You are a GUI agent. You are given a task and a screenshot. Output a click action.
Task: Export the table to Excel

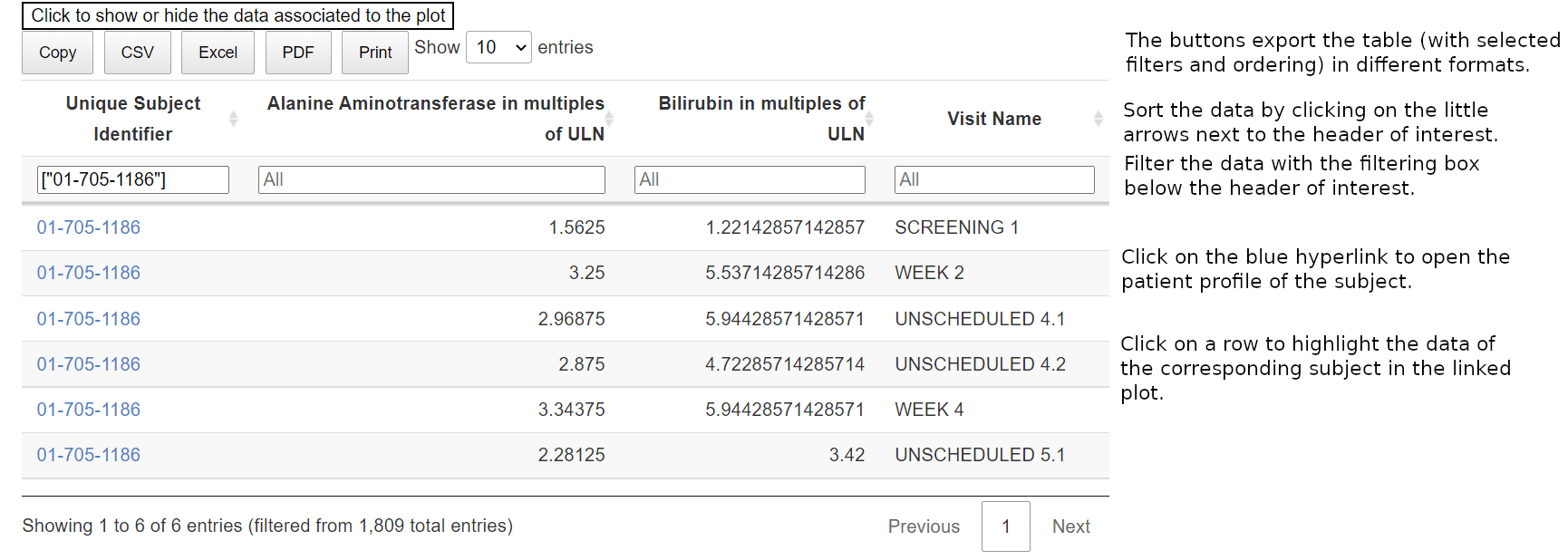[218, 53]
